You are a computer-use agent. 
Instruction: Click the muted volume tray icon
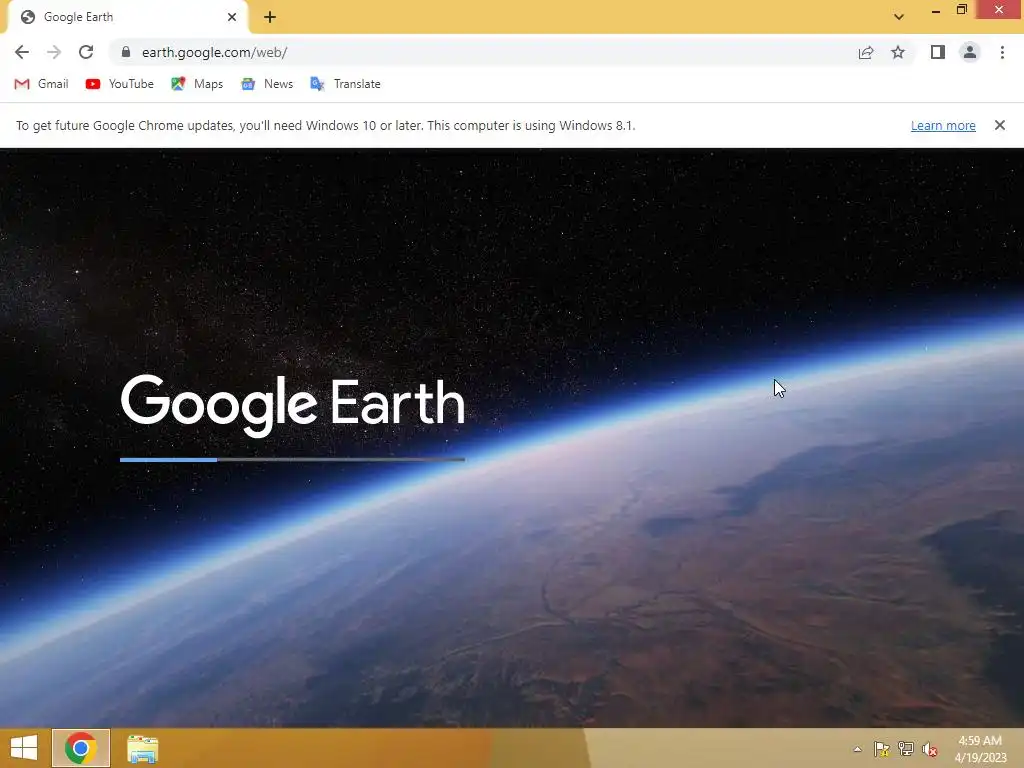930,749
